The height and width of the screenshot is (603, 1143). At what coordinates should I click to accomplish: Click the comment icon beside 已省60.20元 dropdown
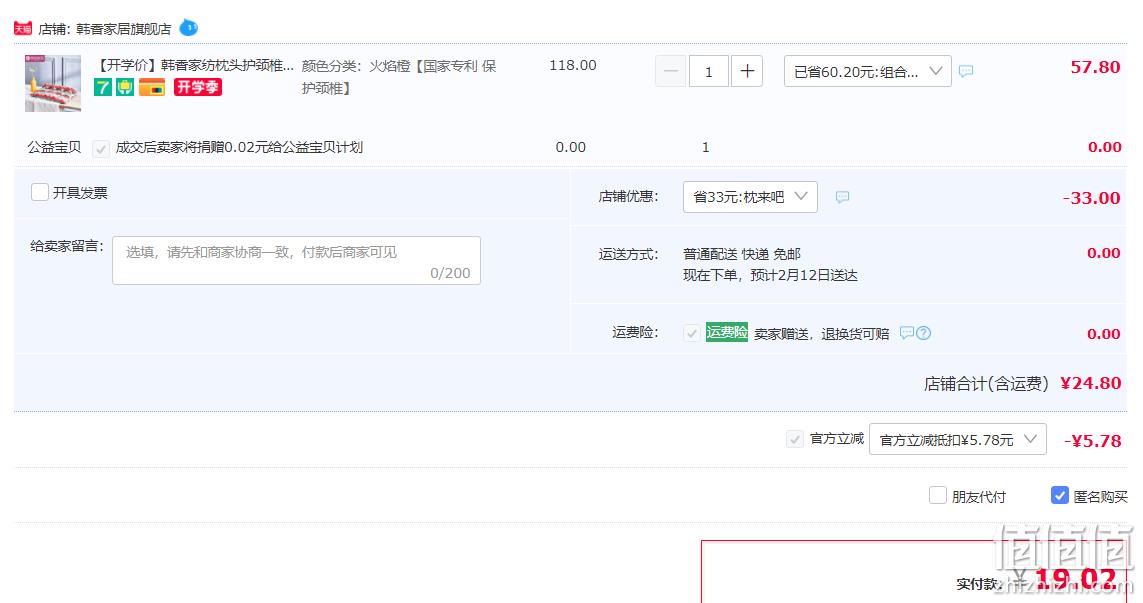[x=966, y=71]
